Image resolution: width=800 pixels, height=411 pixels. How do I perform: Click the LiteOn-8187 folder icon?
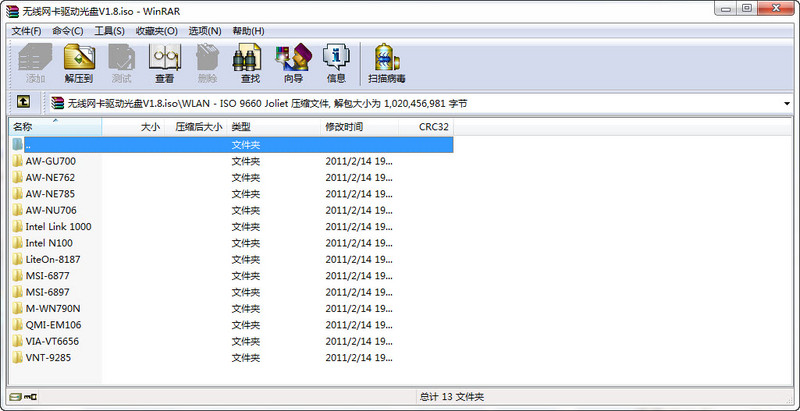coord(18,259)
